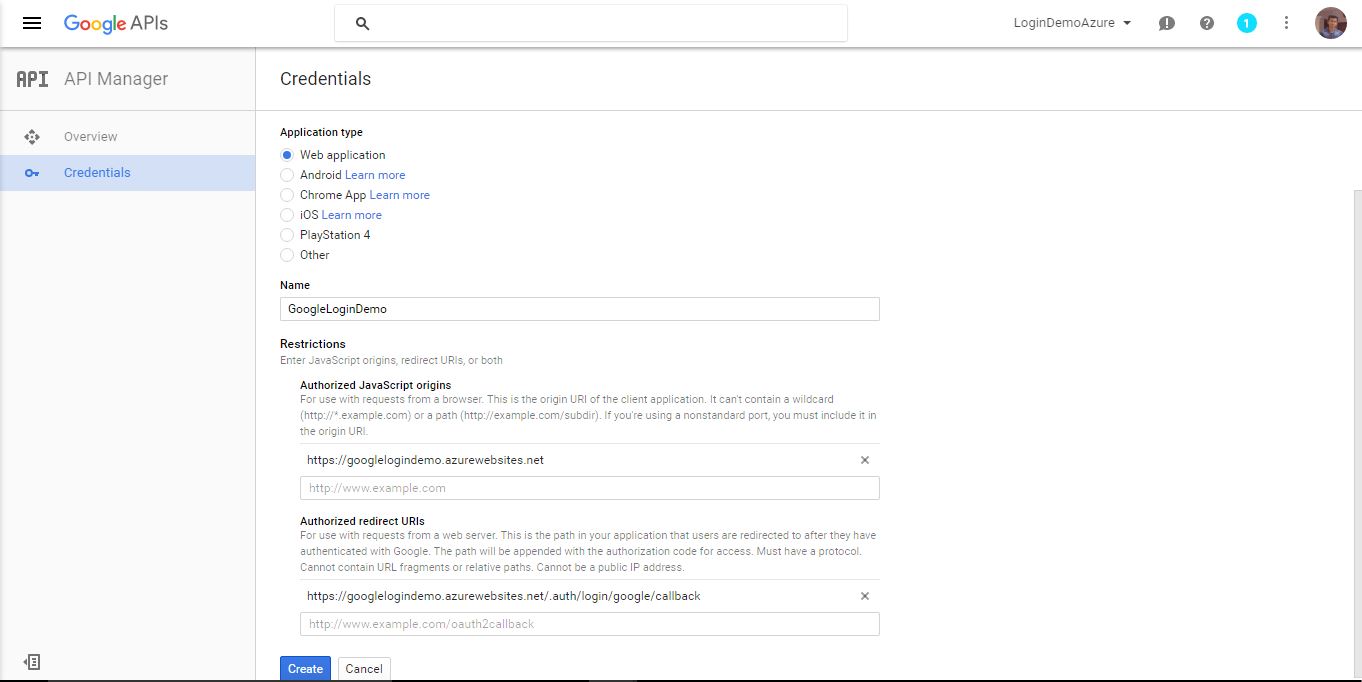Screen dimensions: 1362x682
Task: Click the Google APIs logo
Action: [x=116, y=23]
